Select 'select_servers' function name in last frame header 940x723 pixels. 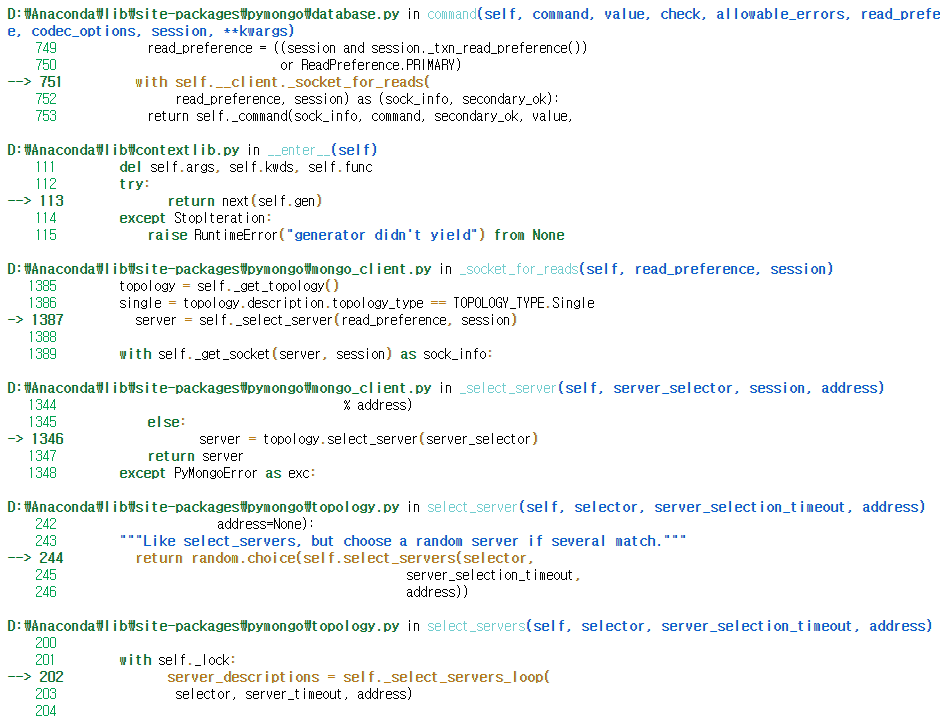[x=476, y=626]
